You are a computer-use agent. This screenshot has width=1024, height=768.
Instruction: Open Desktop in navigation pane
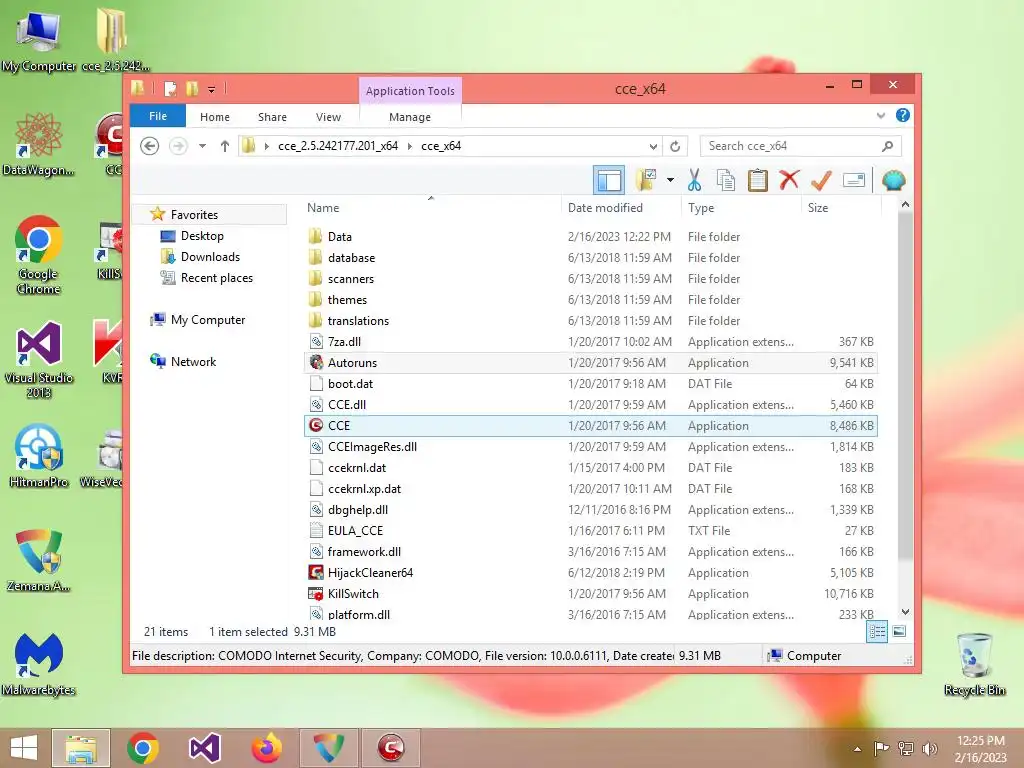(x=202, y=236)
